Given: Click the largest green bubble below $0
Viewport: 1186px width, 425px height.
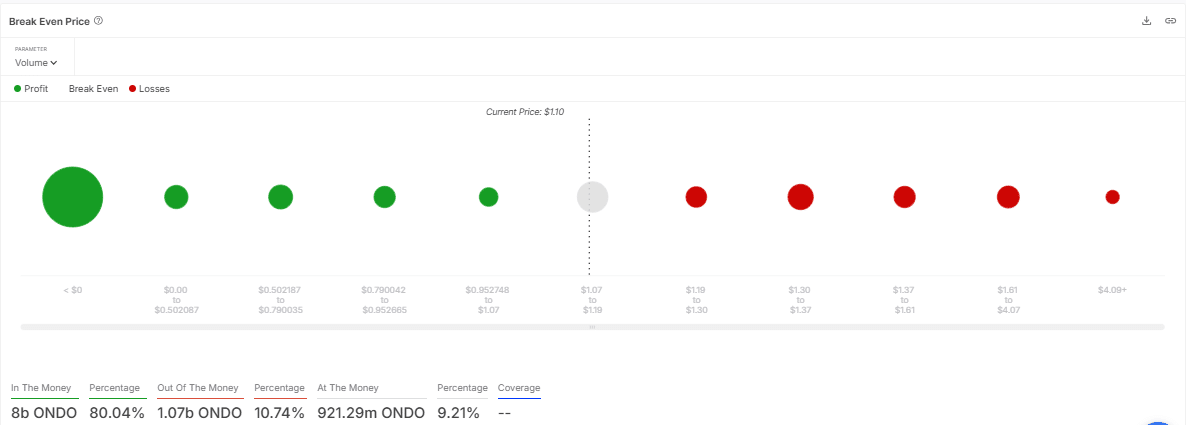Looking at the screenshot, I should [72, 197].
